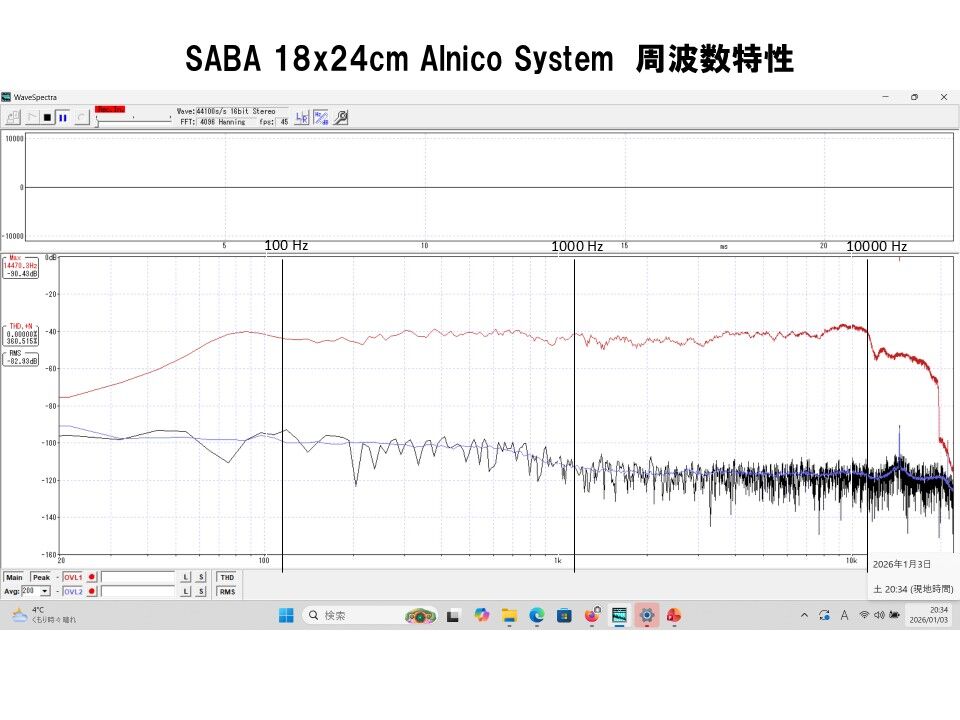
Task: Click the open file icon in WaveSpectra toolbar
Action: pyautogui.click(x=13, y=117)
